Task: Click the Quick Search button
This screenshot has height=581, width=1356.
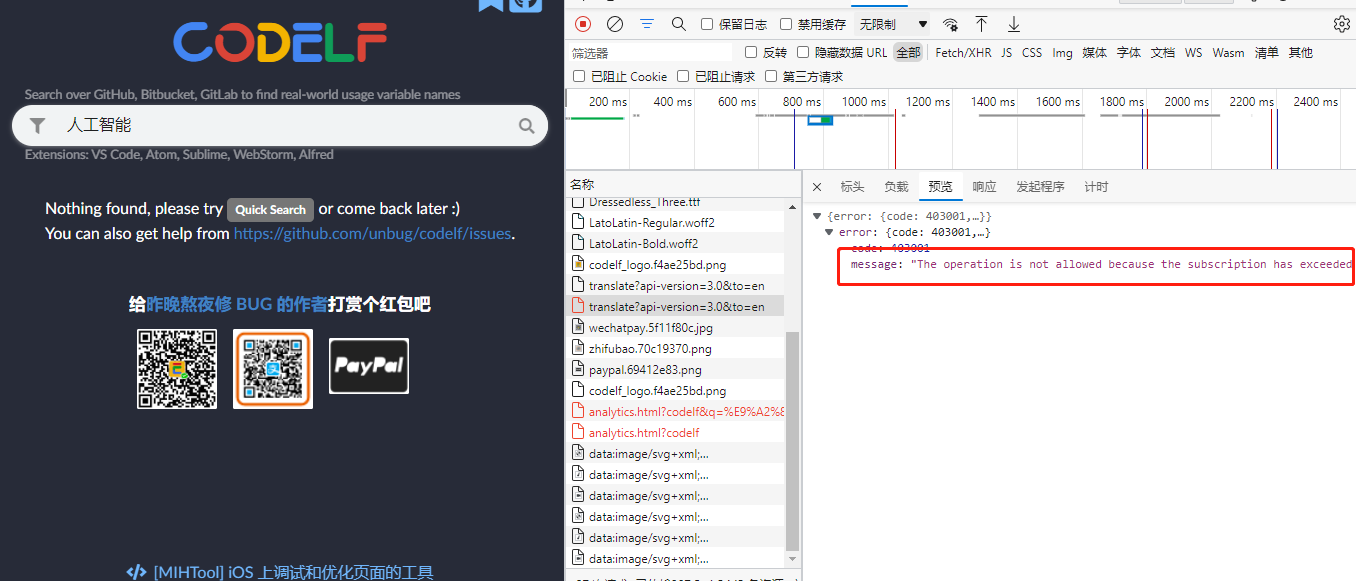Action: (271, 210)
